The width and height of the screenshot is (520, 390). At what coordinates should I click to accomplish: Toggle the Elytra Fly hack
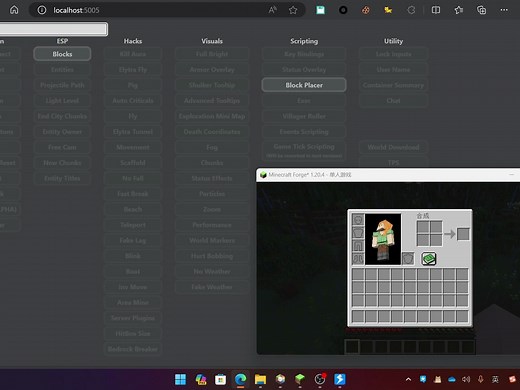coord(133,69)
